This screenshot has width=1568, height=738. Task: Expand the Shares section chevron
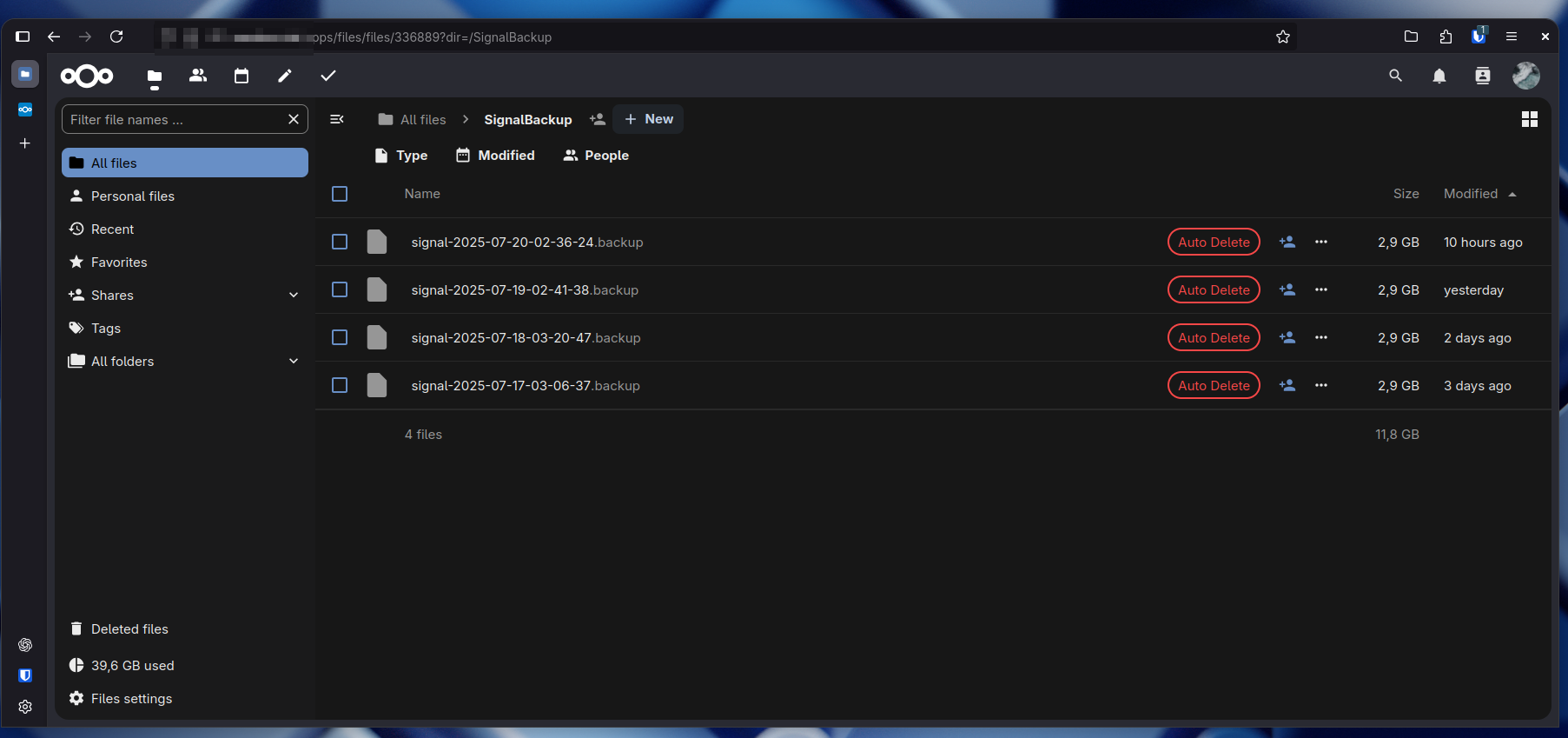pos(294,296)
